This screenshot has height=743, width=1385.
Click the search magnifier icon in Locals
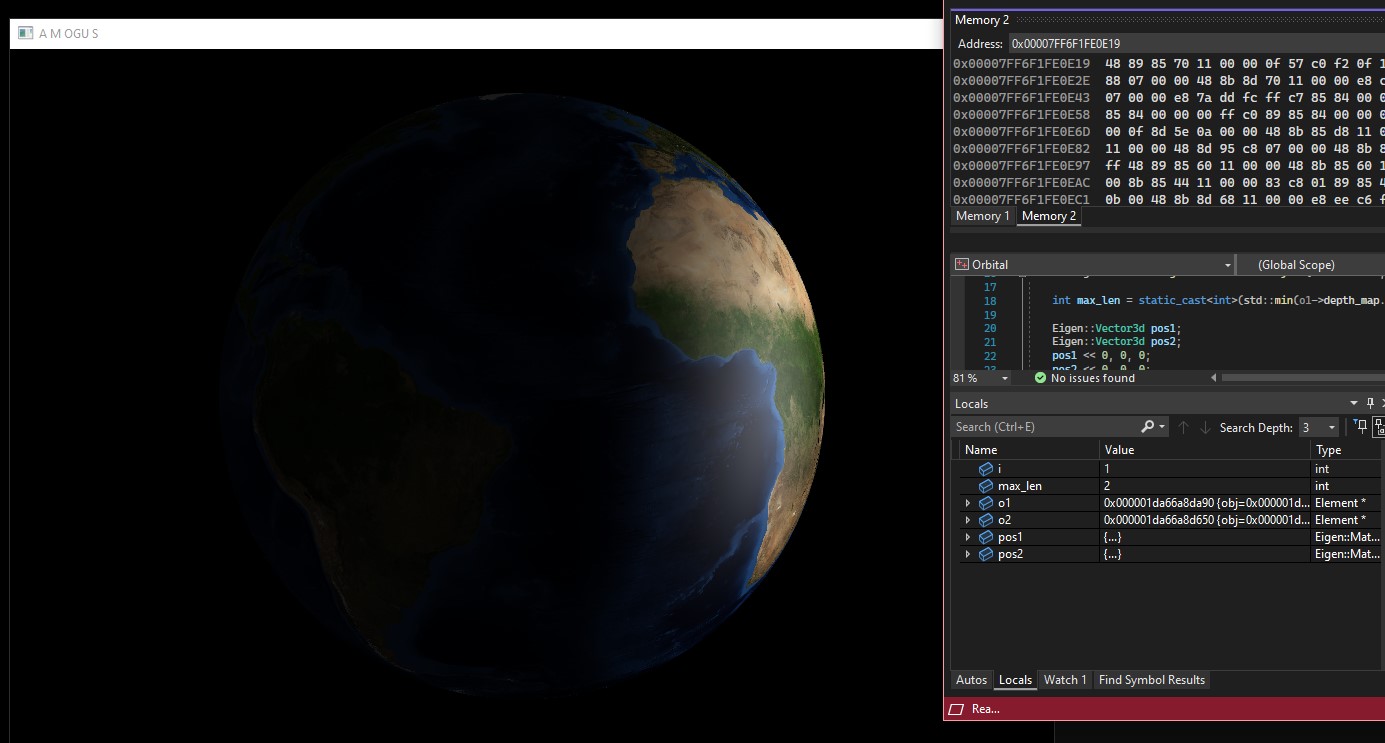1148,427
